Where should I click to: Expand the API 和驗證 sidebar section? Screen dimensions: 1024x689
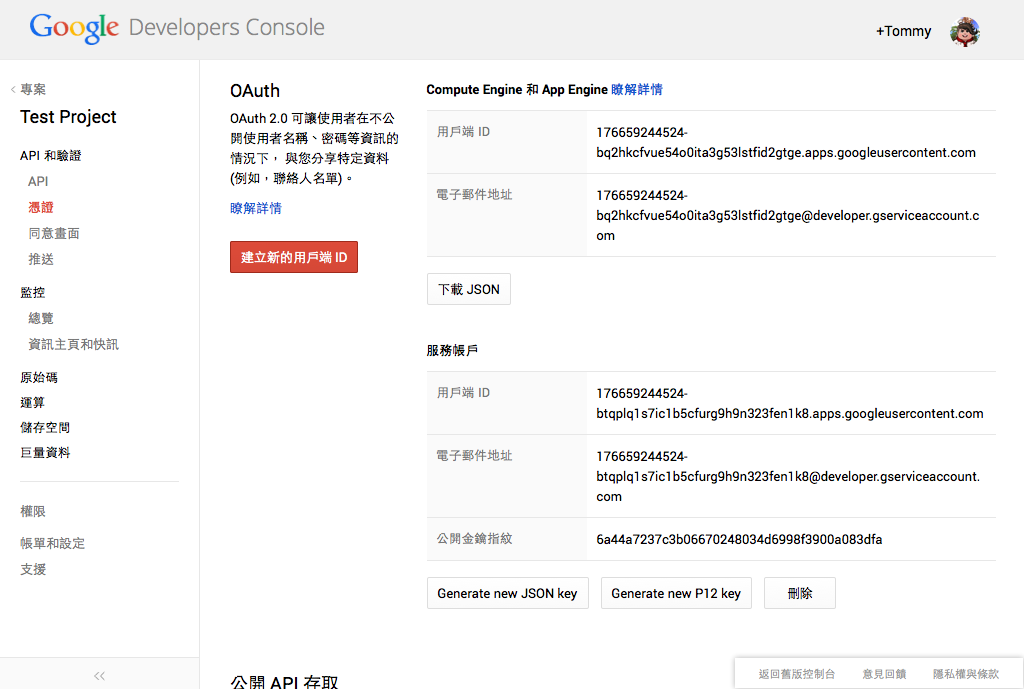(50, 155)
